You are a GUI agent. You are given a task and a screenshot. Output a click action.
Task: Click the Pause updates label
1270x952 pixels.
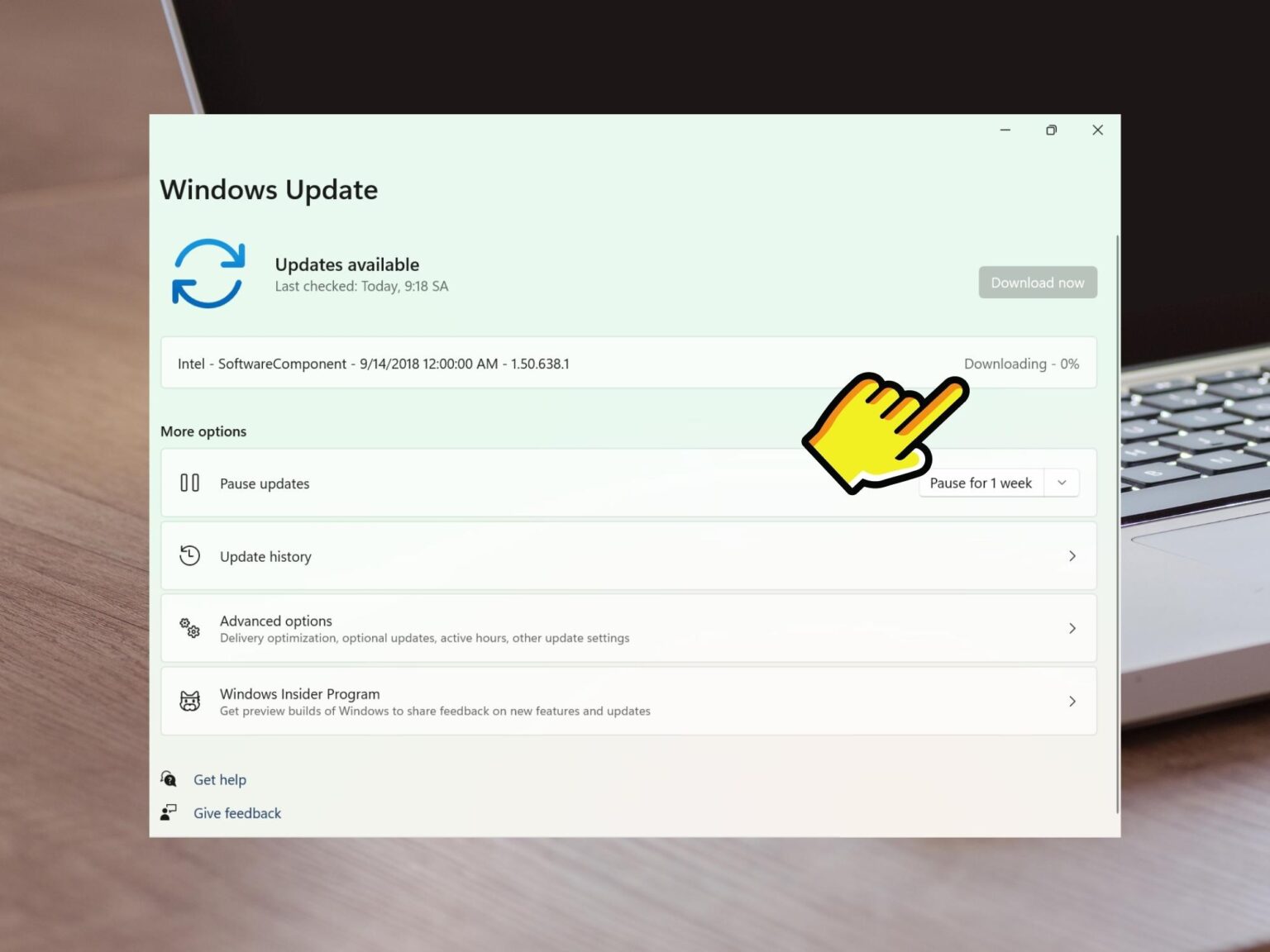tap(265, 483)
